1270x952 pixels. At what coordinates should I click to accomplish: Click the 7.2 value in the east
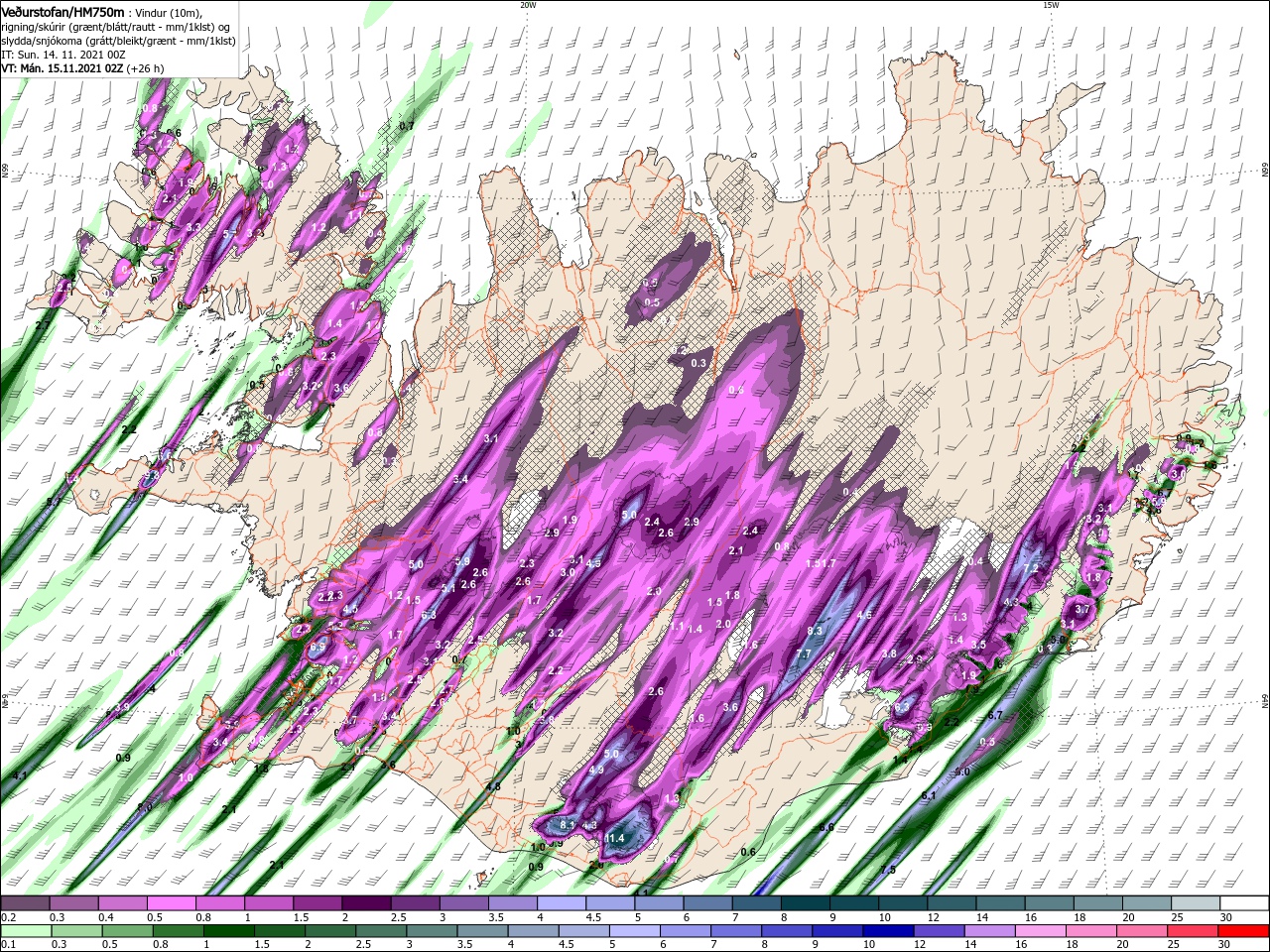tap(1030, 569)
